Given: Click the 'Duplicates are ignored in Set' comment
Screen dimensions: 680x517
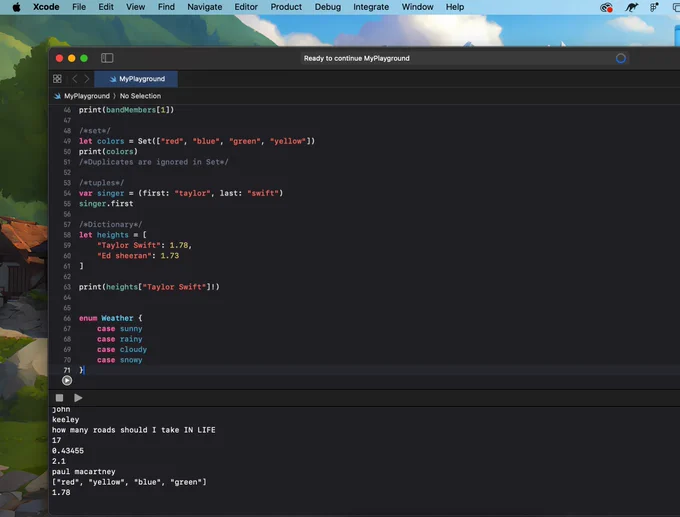Looking at the screenshot, I should click(154, 162).
